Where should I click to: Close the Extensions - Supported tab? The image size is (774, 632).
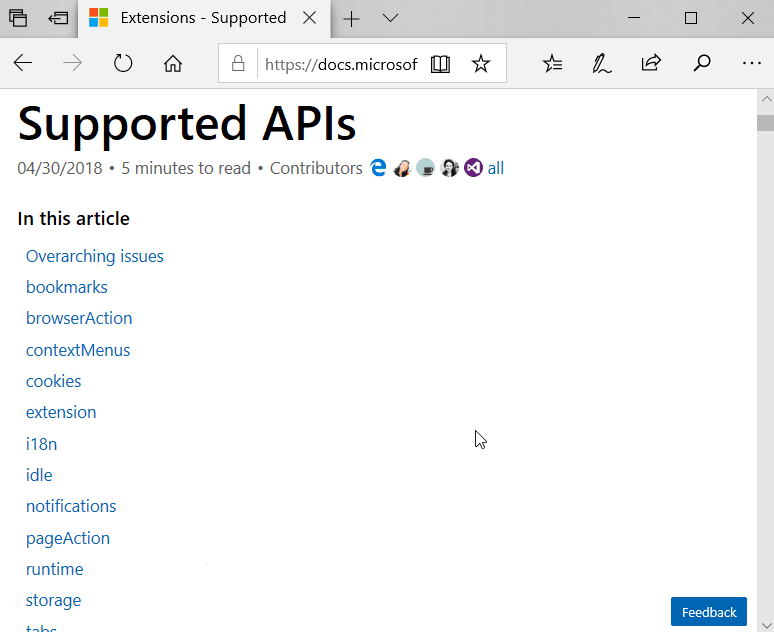310,18
